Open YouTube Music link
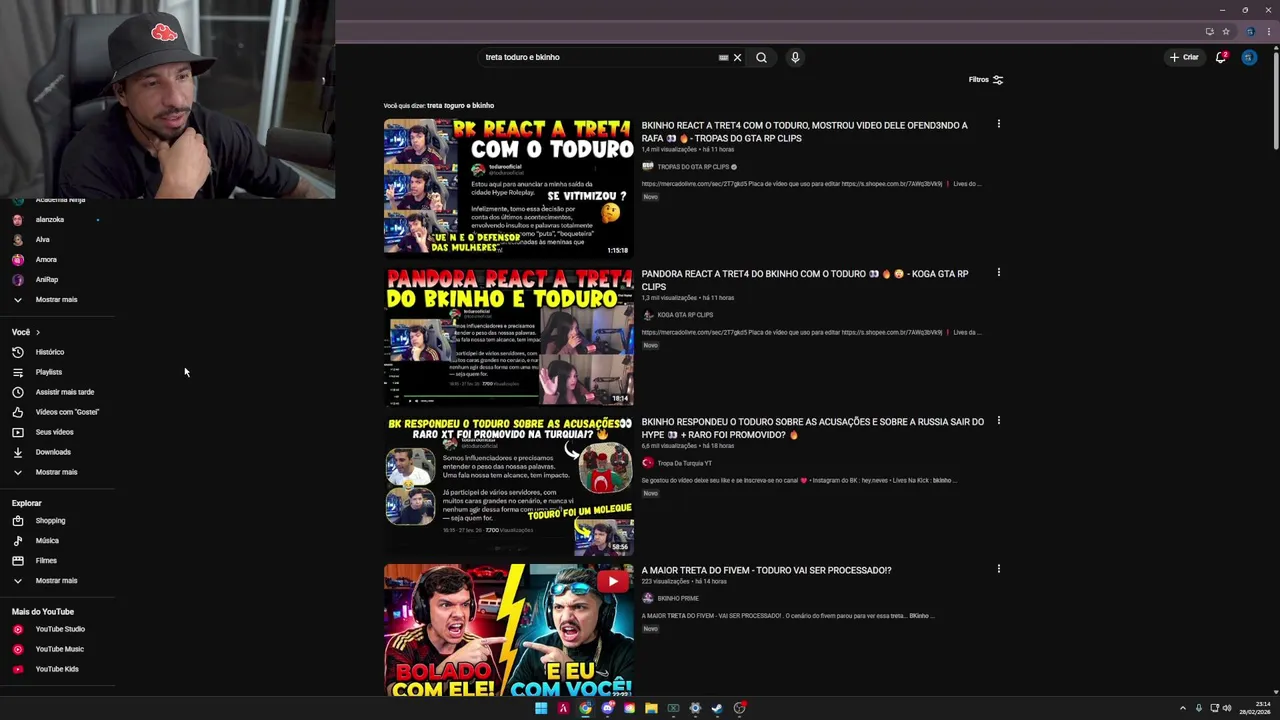Image resolution: width=1280 pixels, height=720 pixels. tap(58, 649)
